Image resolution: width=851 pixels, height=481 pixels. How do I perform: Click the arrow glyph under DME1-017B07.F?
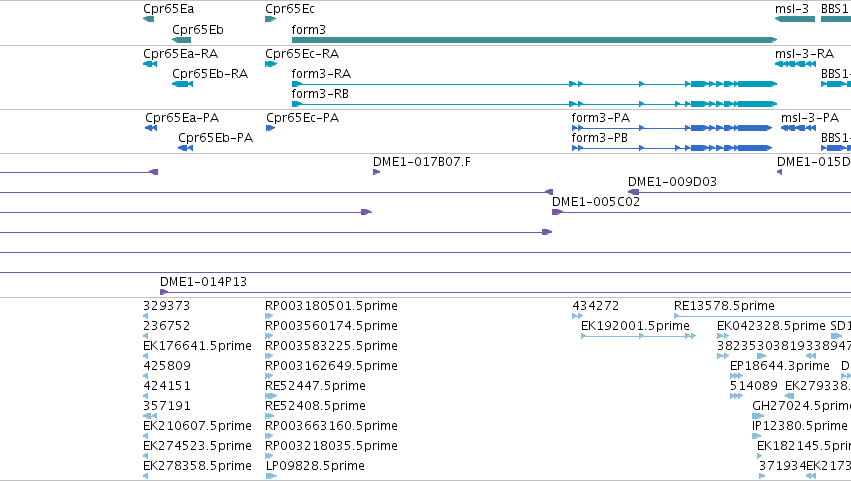pos(377,172)
